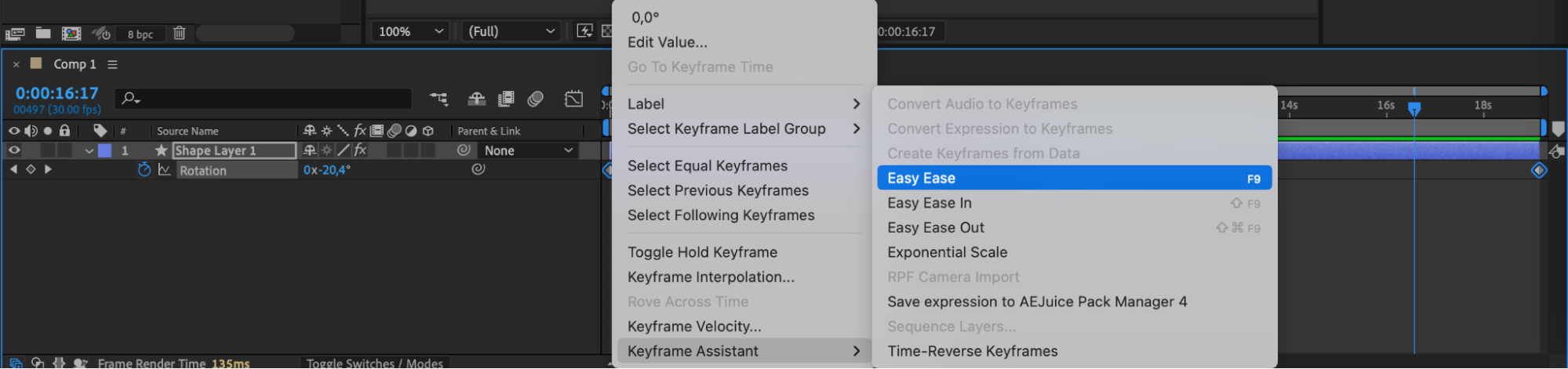This screenshot has height=369, width=1568.
Task: Enable Frame Blending for all layers
Action: click(x=507, y=99)
